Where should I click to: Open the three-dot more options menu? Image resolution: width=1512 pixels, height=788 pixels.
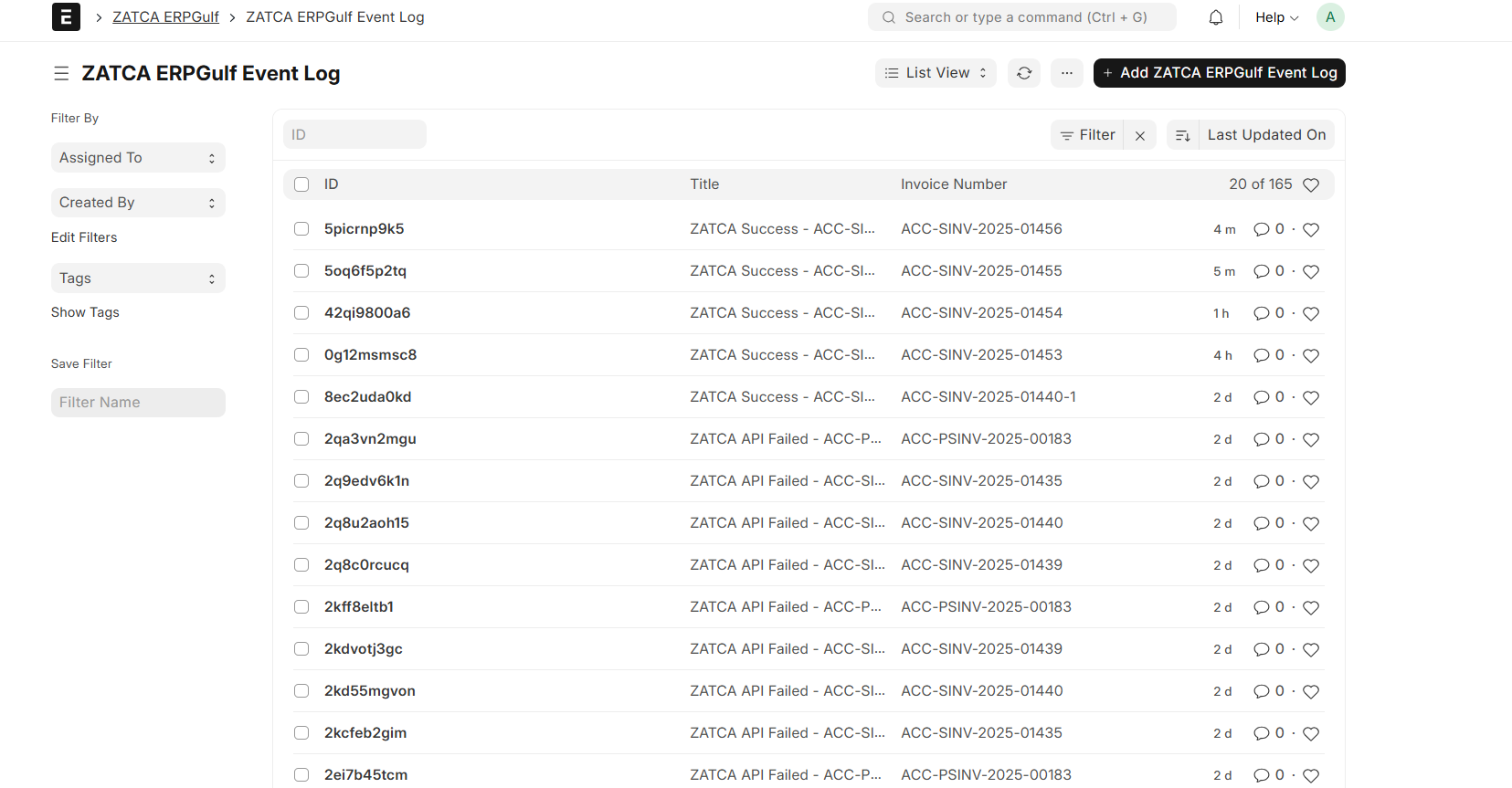coord(1066,73)
